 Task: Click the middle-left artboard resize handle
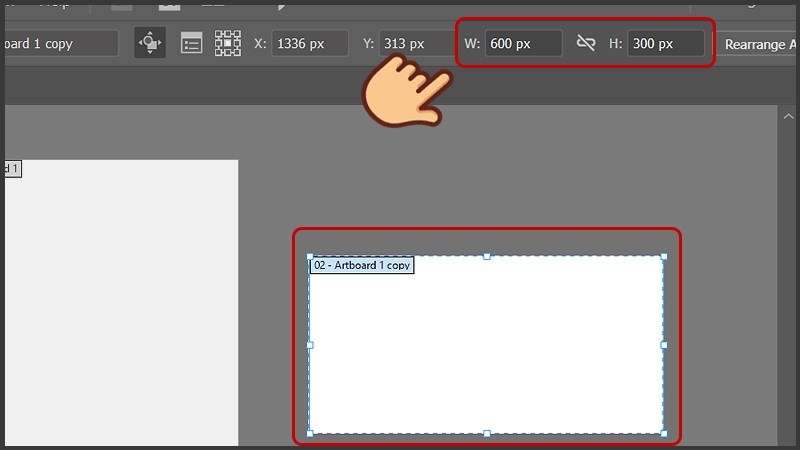[310, 345]
